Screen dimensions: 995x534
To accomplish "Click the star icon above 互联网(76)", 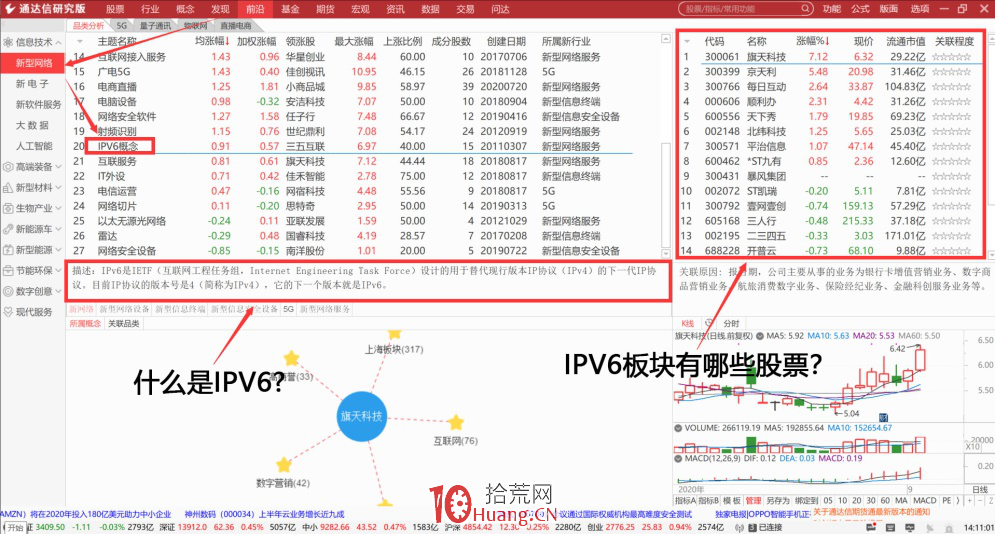I will [456, 422].
